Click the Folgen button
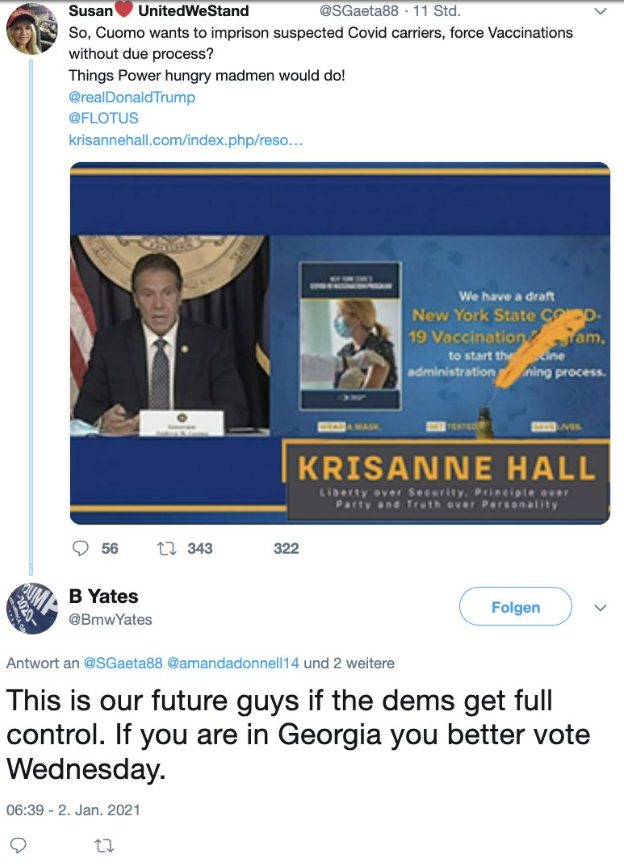 tap(515, 607)
